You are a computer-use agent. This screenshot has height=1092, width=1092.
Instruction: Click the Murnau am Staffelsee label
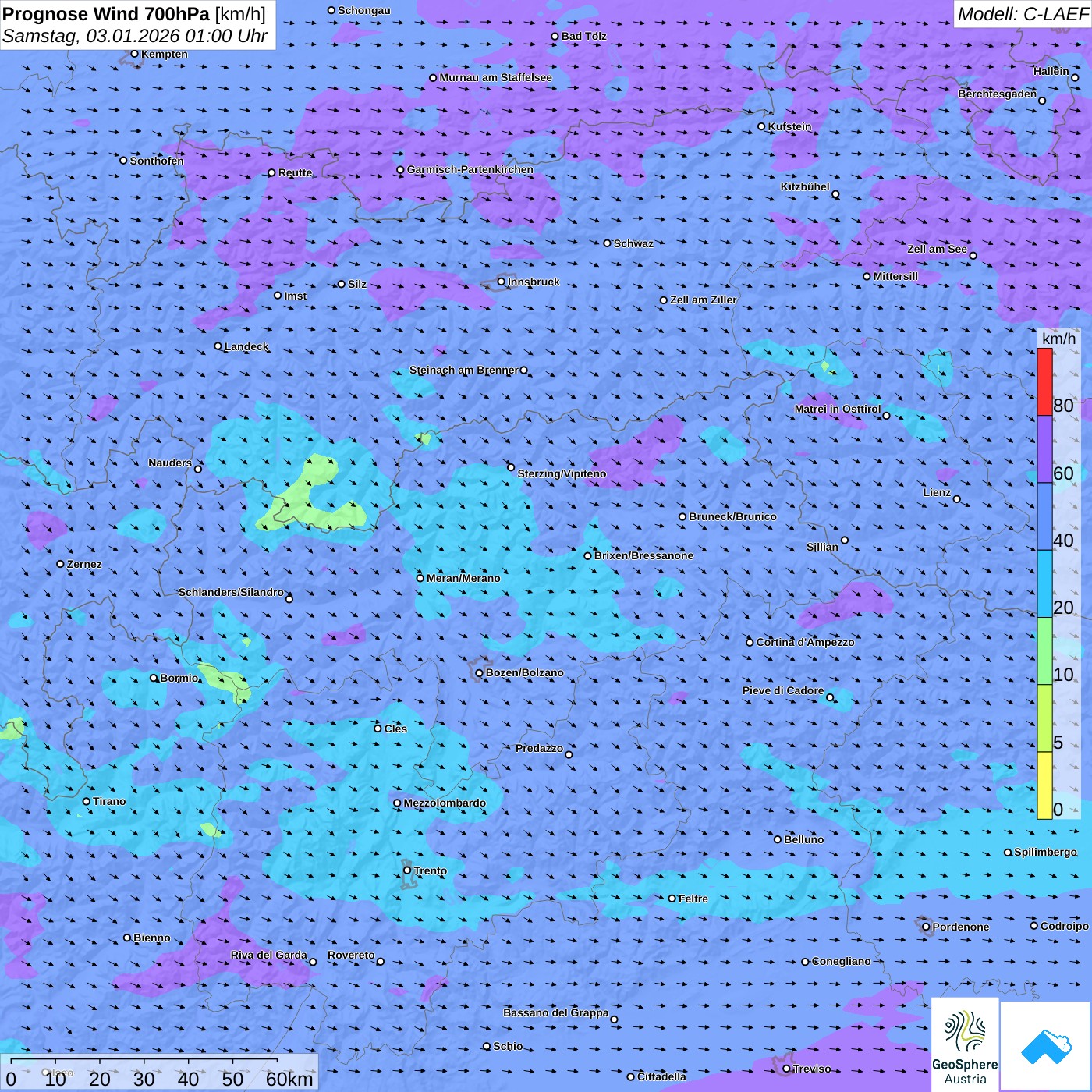495,77
